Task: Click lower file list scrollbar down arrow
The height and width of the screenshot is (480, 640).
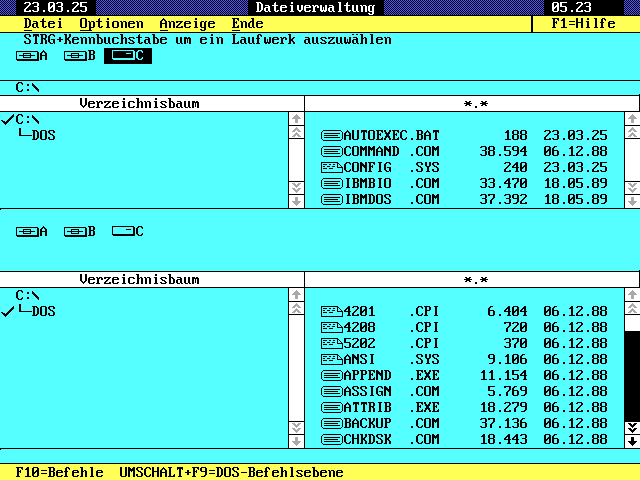Action: pos(632,441)
